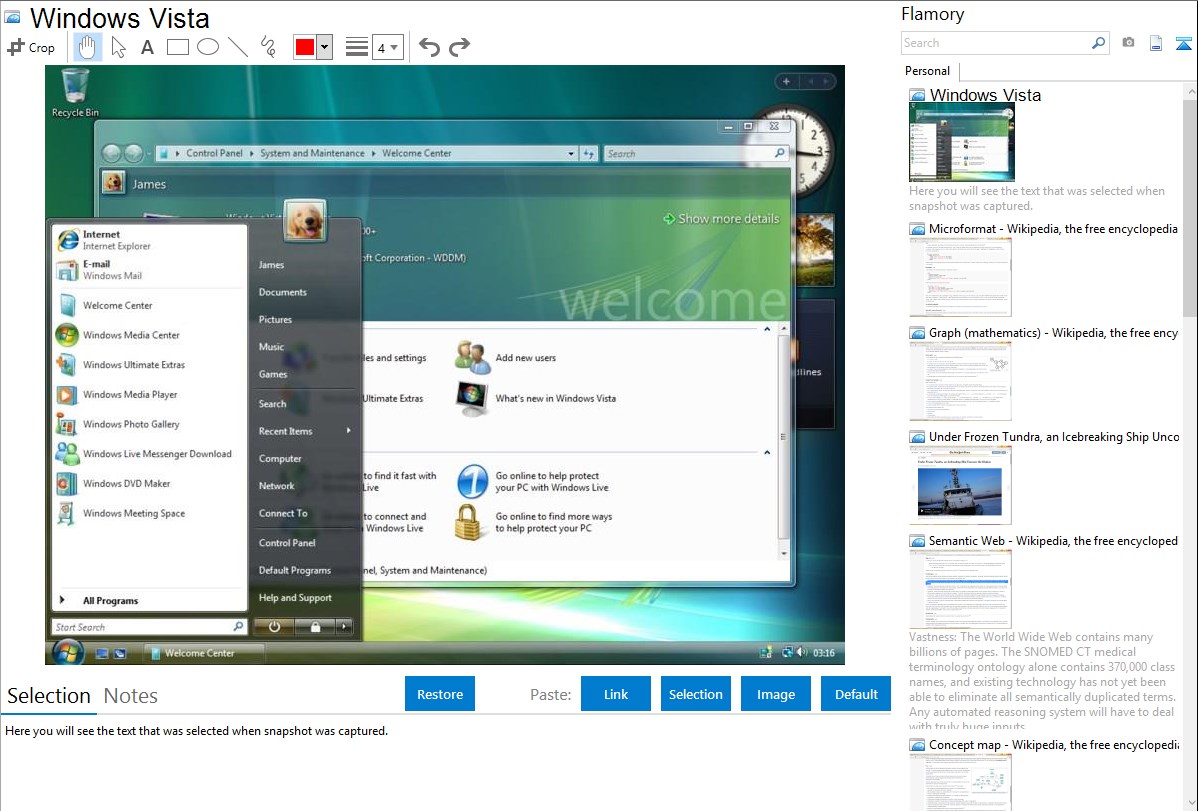Collapse the first Welcome Center section chevron
The image size is (1198, 811).
pos(767,329)
